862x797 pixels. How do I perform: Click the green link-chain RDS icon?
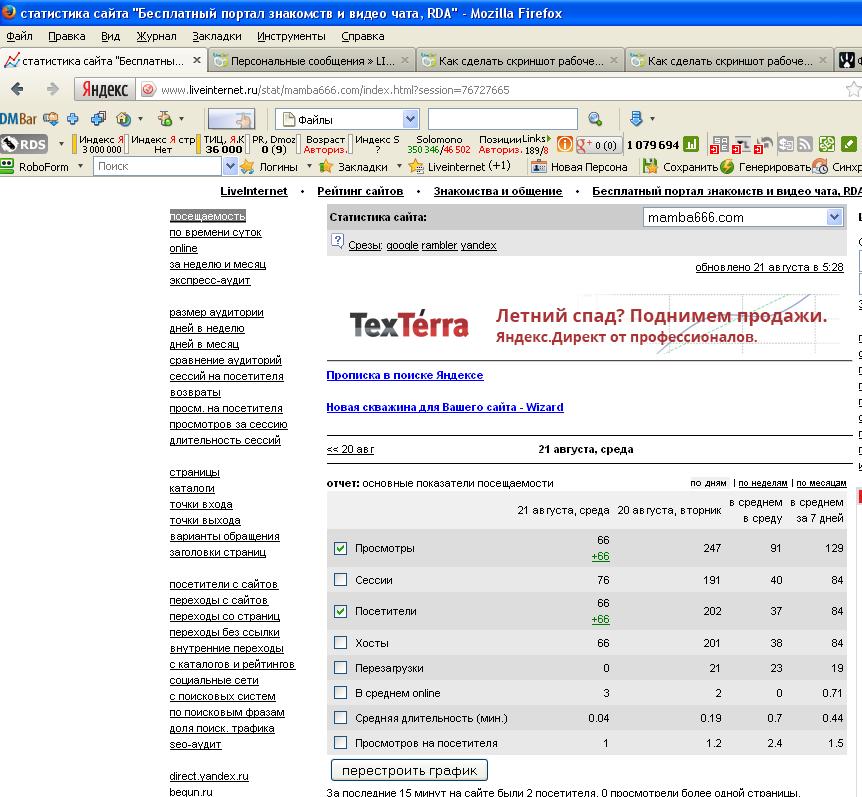tap(826, 144)
